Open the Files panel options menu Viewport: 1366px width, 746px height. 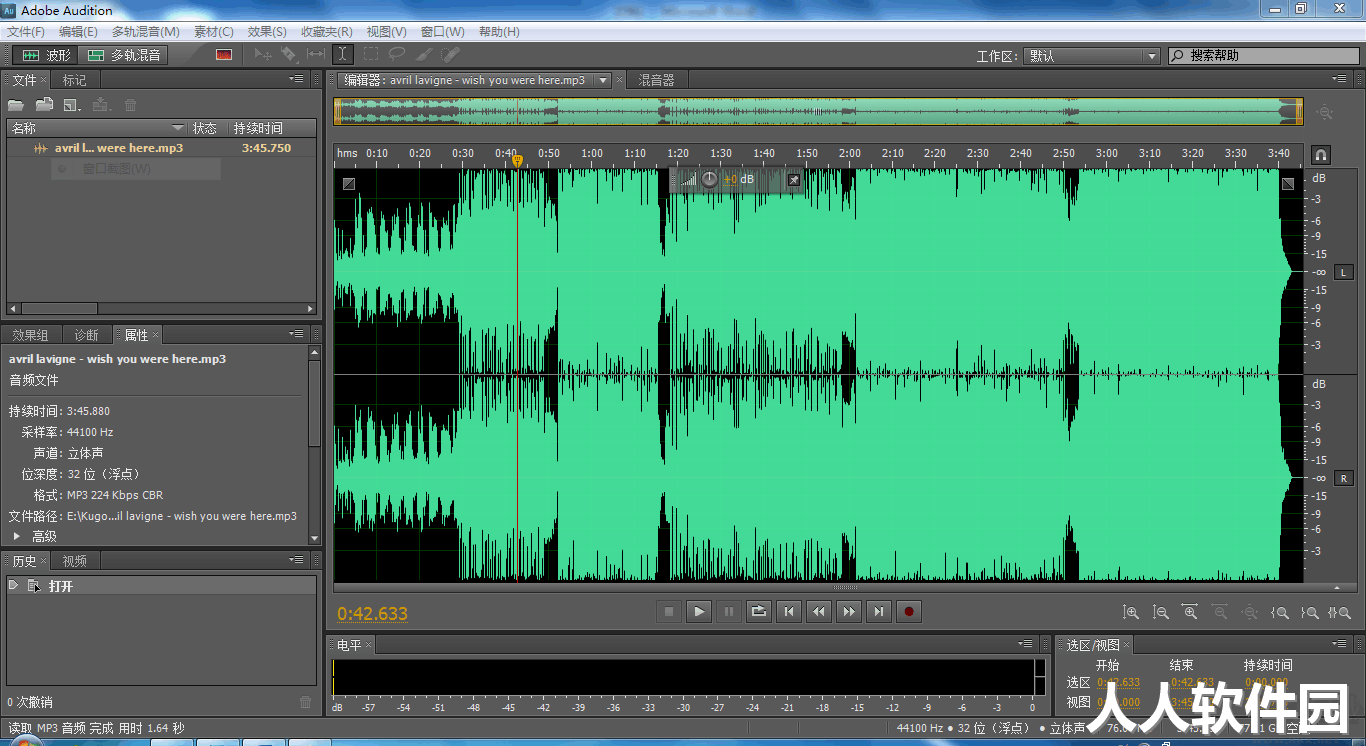(297, 79)
